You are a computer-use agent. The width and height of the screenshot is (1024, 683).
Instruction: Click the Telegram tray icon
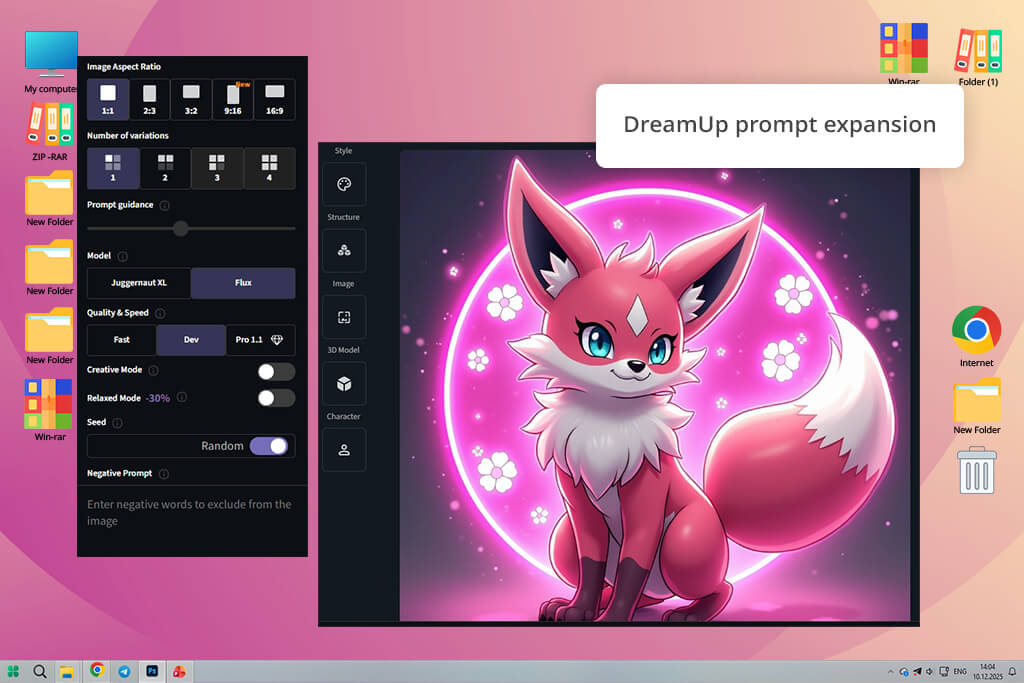pyautogui.click(x=917, y=671)
